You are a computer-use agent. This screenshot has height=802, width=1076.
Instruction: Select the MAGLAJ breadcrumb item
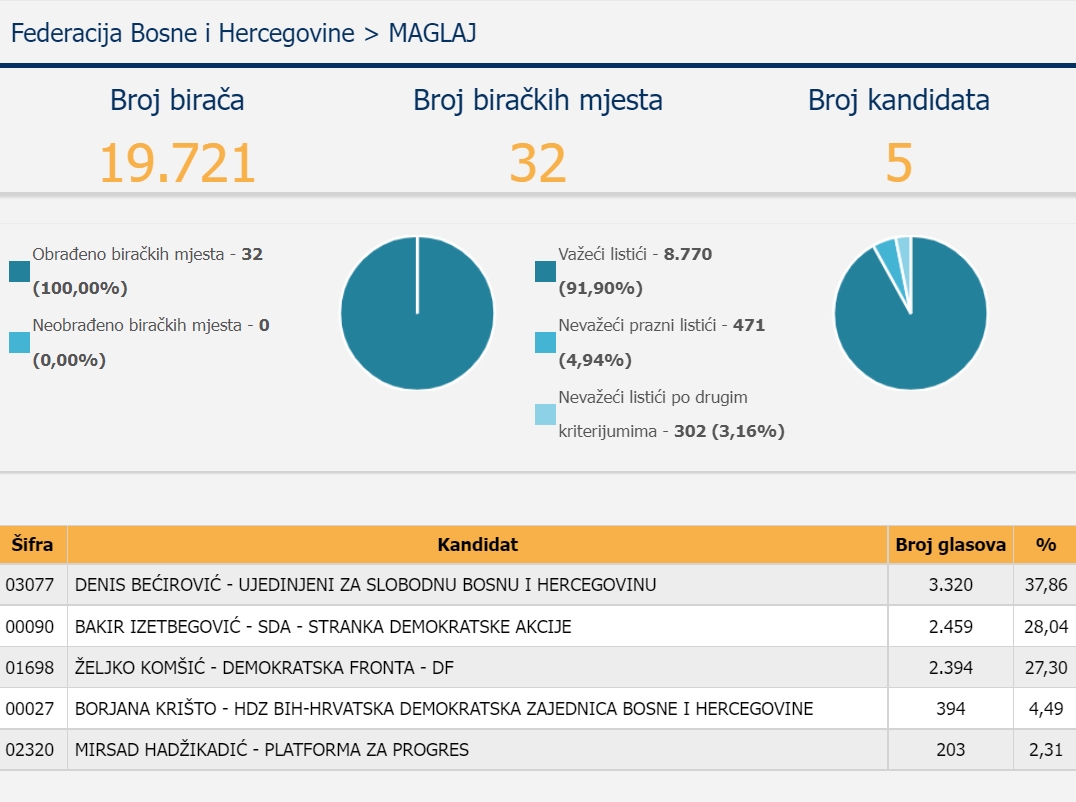pyautogui.click(x=432, y=33)
